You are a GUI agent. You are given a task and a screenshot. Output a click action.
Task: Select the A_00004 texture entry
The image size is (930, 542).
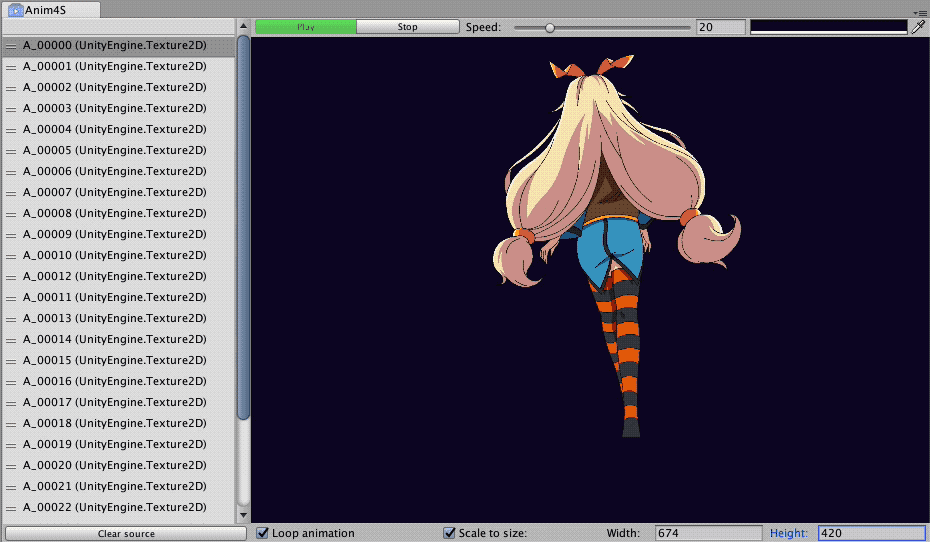pyautogui.click(x=119, y=129)
